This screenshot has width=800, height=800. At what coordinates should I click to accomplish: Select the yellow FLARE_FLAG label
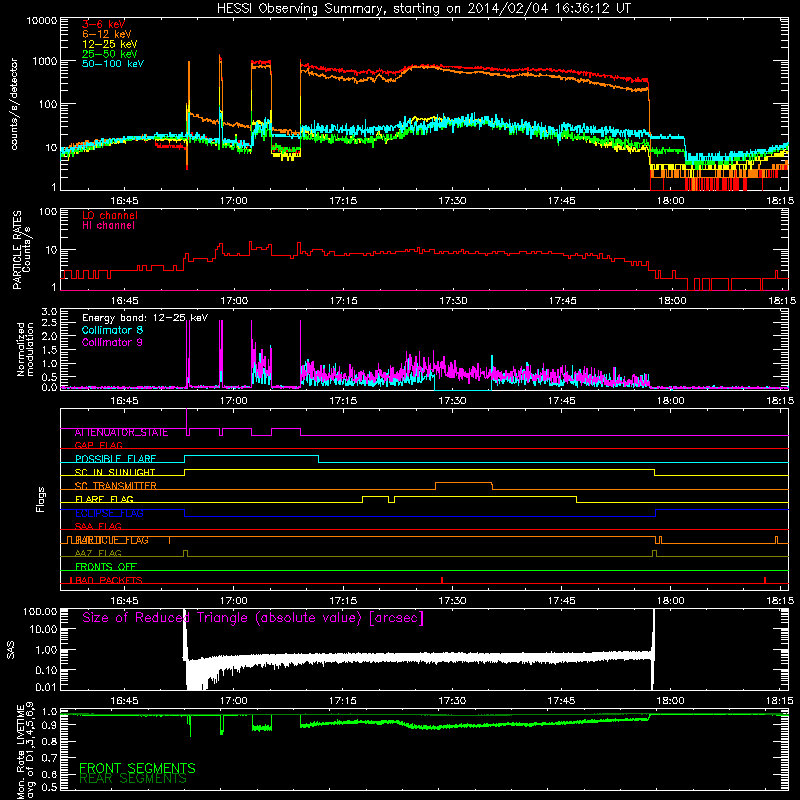(104, 499)
